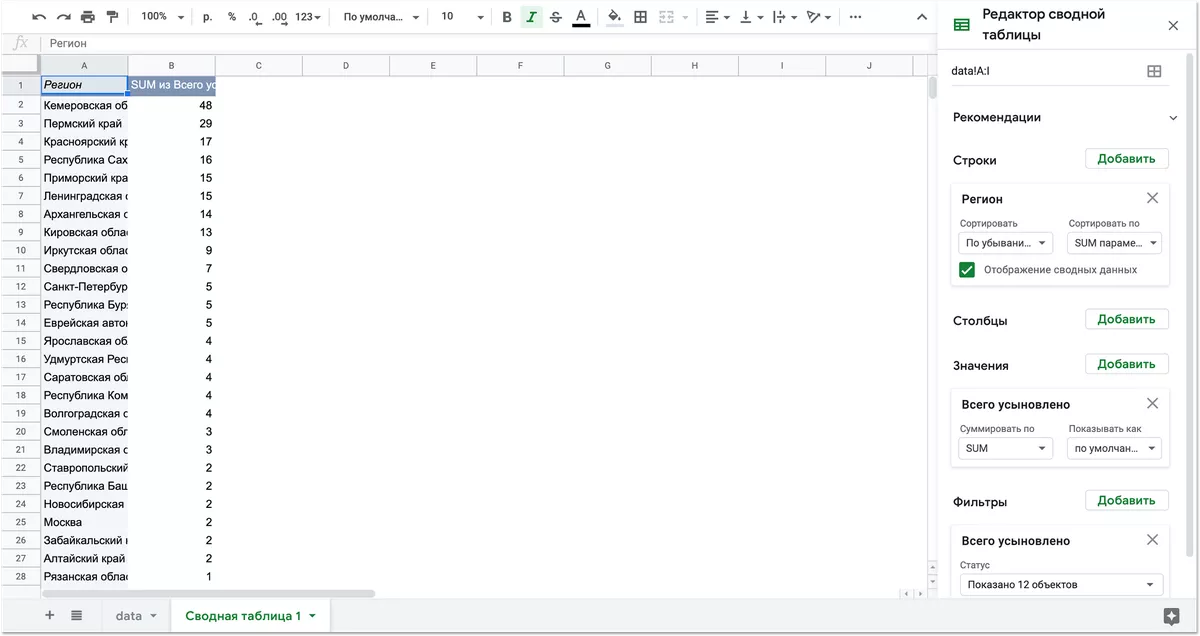
Task: Select the Регион header cell
Action: (84, 85)
